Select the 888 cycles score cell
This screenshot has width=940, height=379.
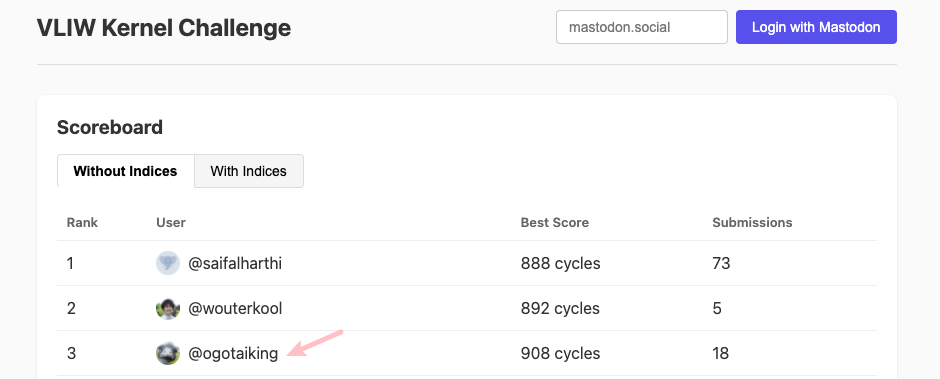pyautogui.click(x=561, y=263)
